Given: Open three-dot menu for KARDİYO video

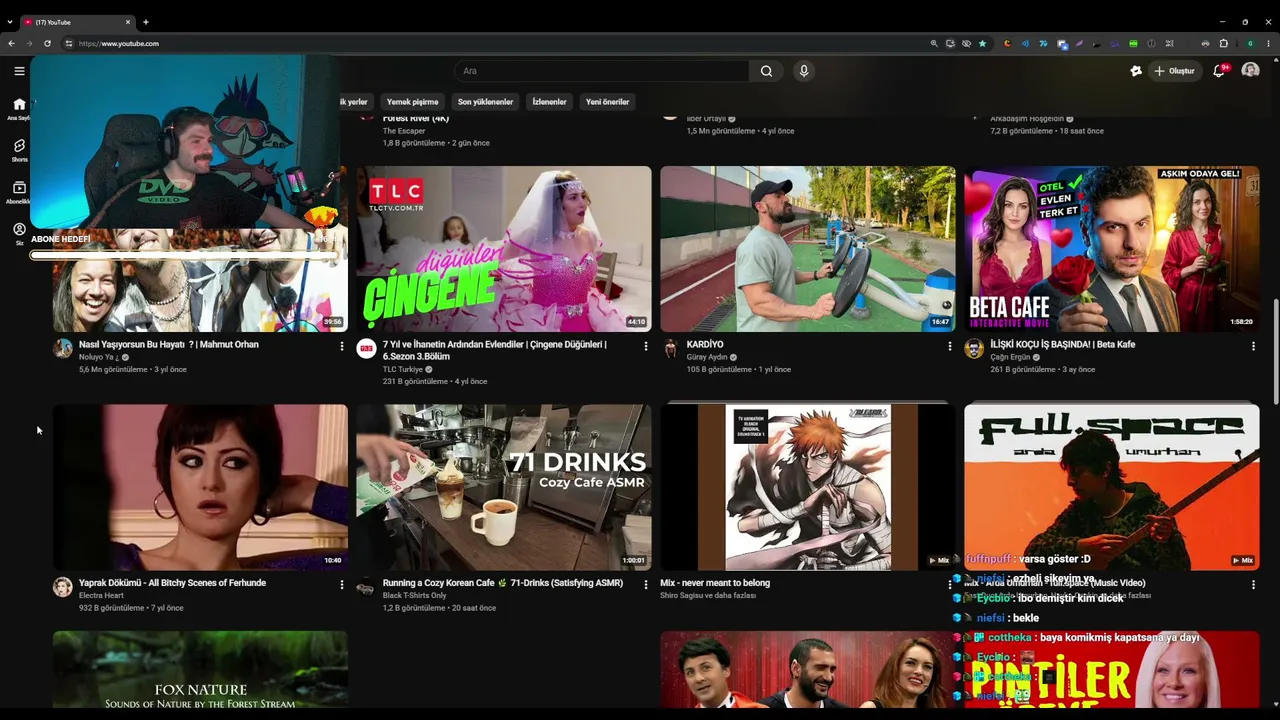Looking at the screenshot, I should [949, 346].
